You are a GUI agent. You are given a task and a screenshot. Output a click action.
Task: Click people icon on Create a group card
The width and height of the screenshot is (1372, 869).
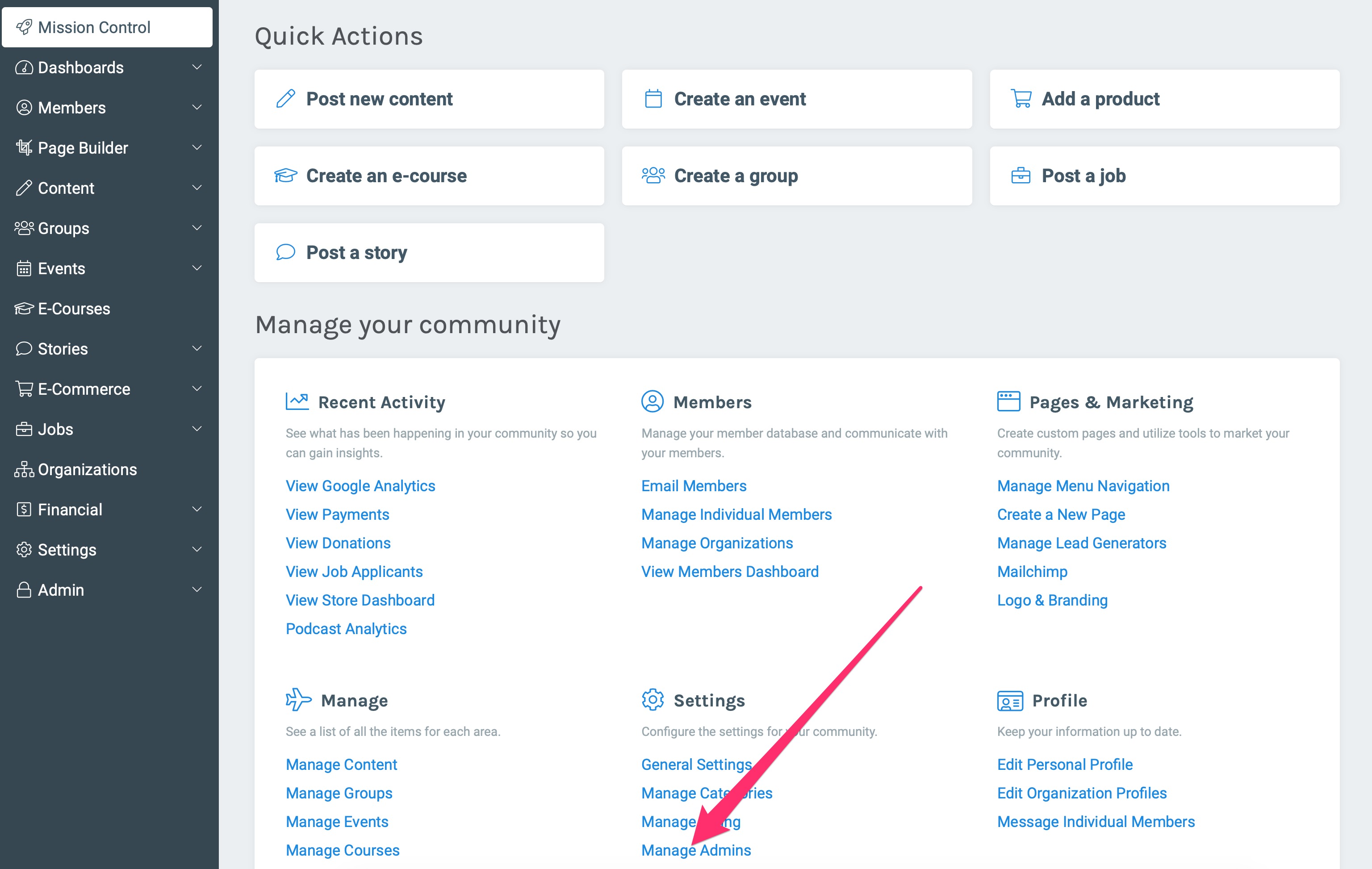tap(653, 175)
